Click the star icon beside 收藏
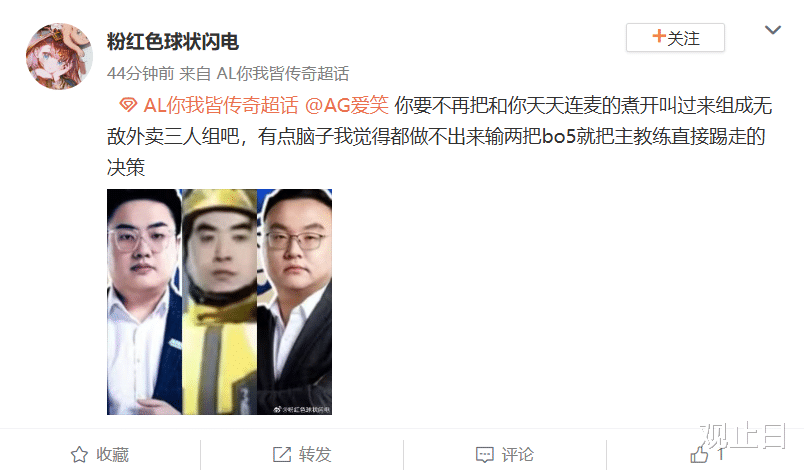The height and width of the screenshot is (470, 804). pos(79,454)
